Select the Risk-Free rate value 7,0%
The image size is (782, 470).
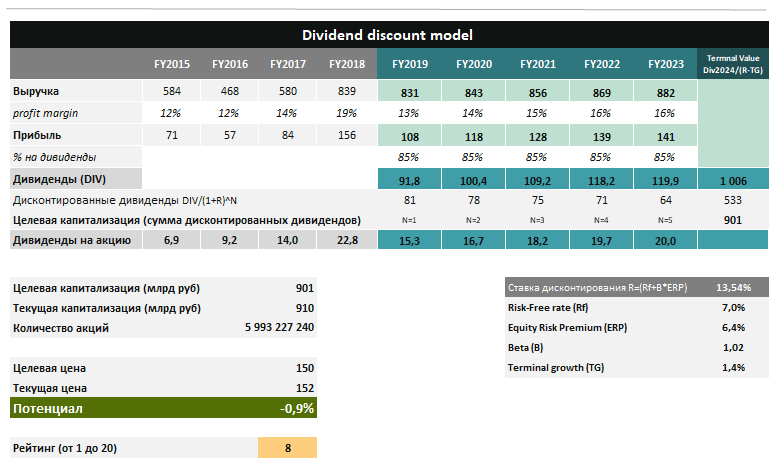(733, 307)
